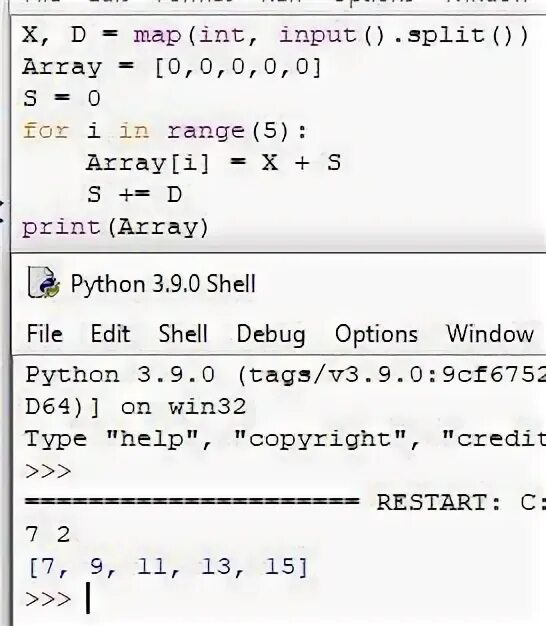Viewport: 546px width, 626px height.
Task: Click the Python version banner text
Action: (285, 375)
